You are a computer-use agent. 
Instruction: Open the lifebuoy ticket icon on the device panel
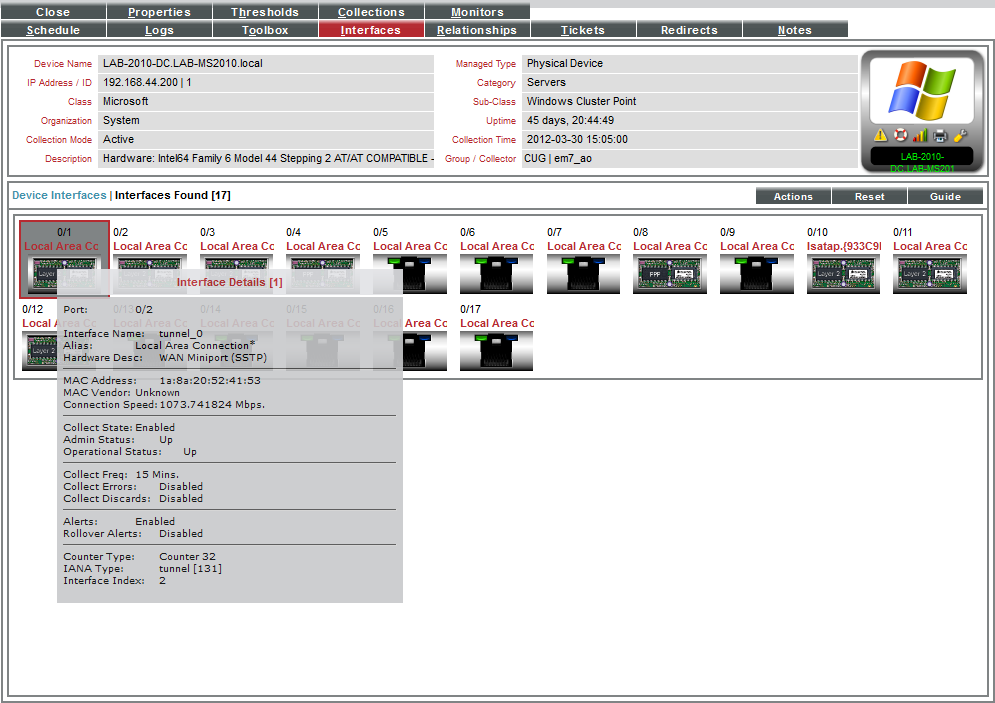click(x=900, y=134)
